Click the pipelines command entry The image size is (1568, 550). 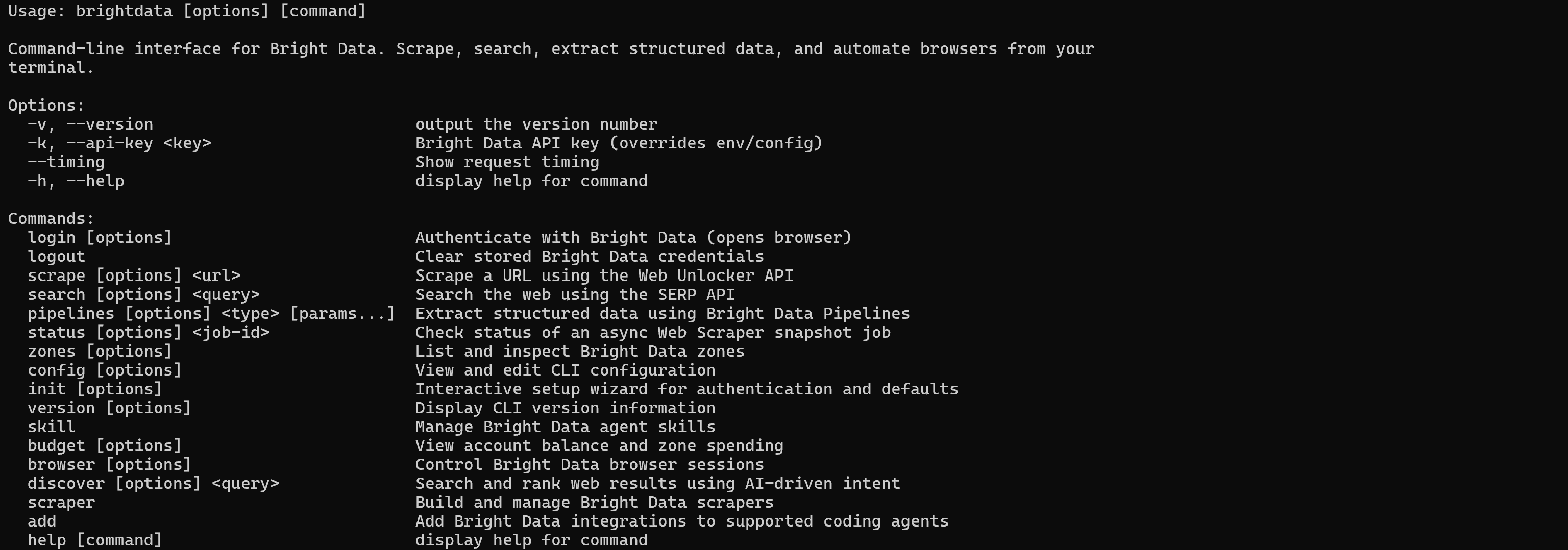211,313
